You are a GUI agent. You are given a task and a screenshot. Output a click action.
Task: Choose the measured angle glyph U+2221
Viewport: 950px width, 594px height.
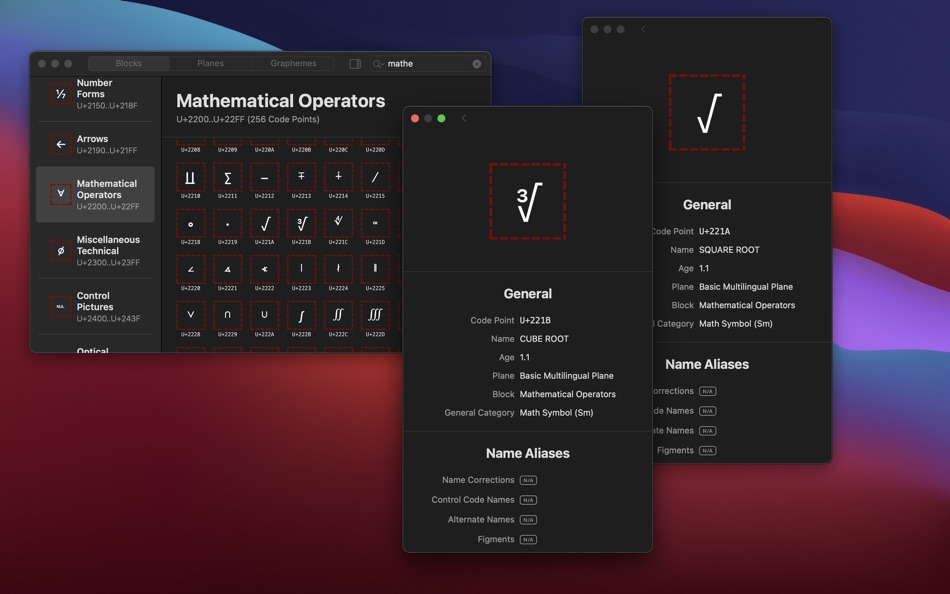pos(227,270)
